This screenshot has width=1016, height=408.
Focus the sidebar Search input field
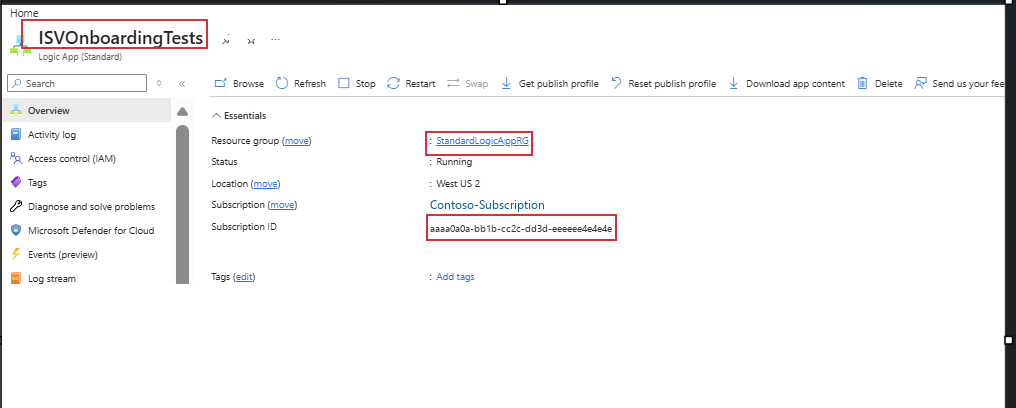click(77, 84)
